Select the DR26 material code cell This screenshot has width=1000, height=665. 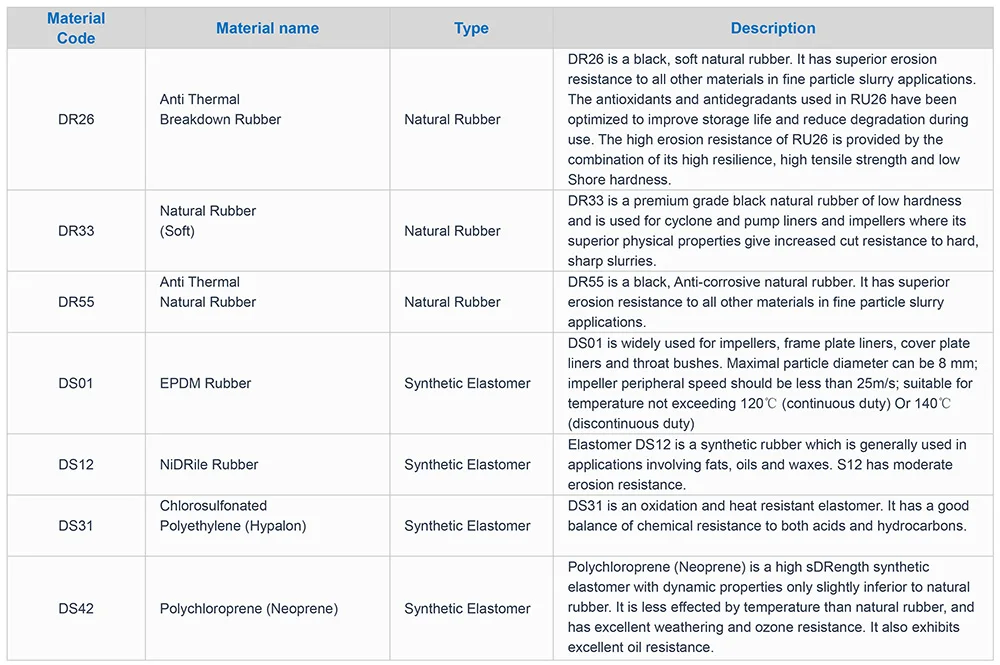point(76,119)
